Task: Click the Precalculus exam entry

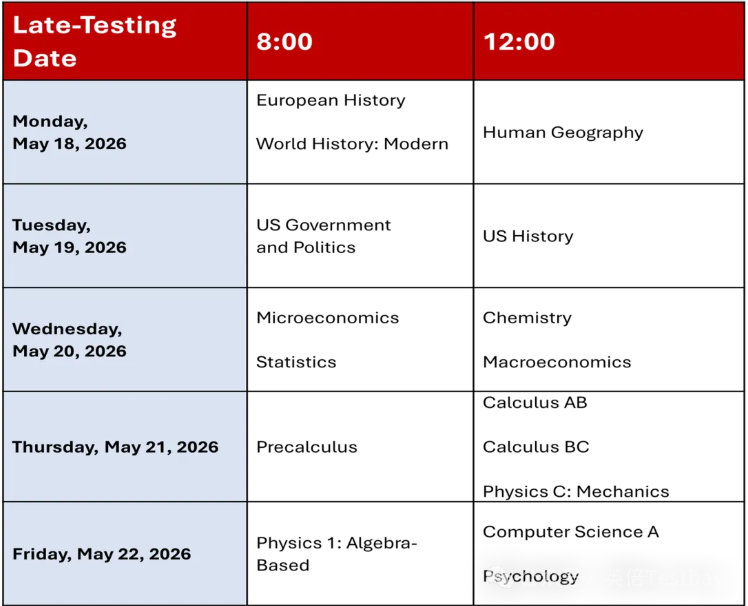Action: [307, 447]
